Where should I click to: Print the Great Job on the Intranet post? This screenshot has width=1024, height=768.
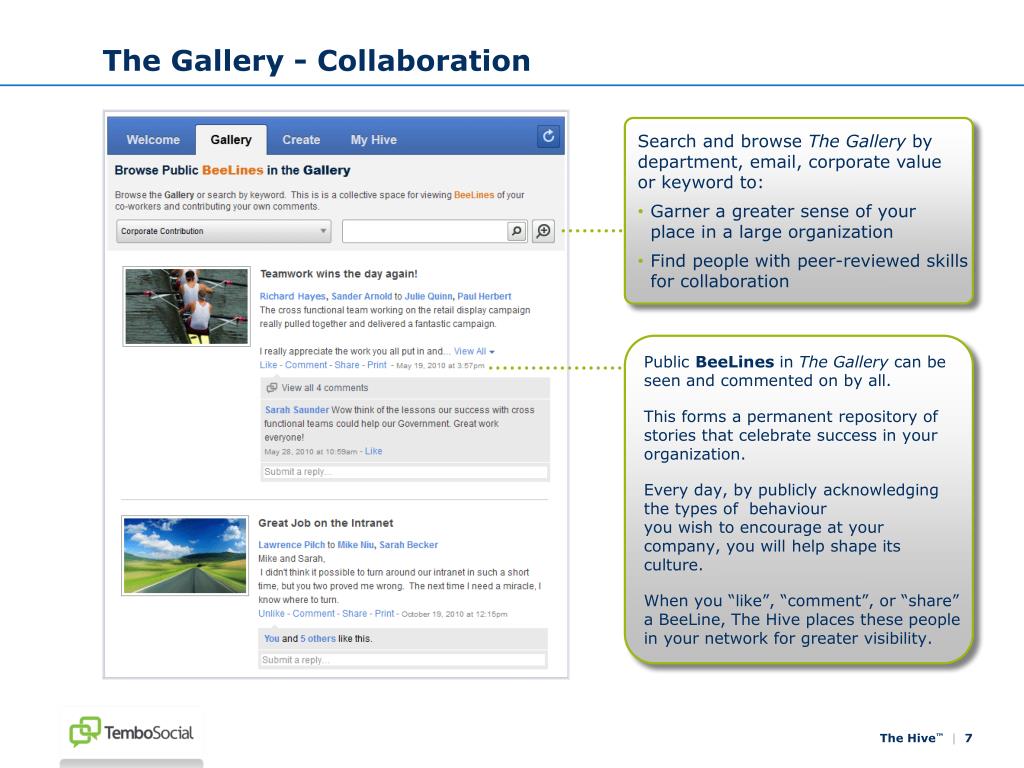point(385,614)
